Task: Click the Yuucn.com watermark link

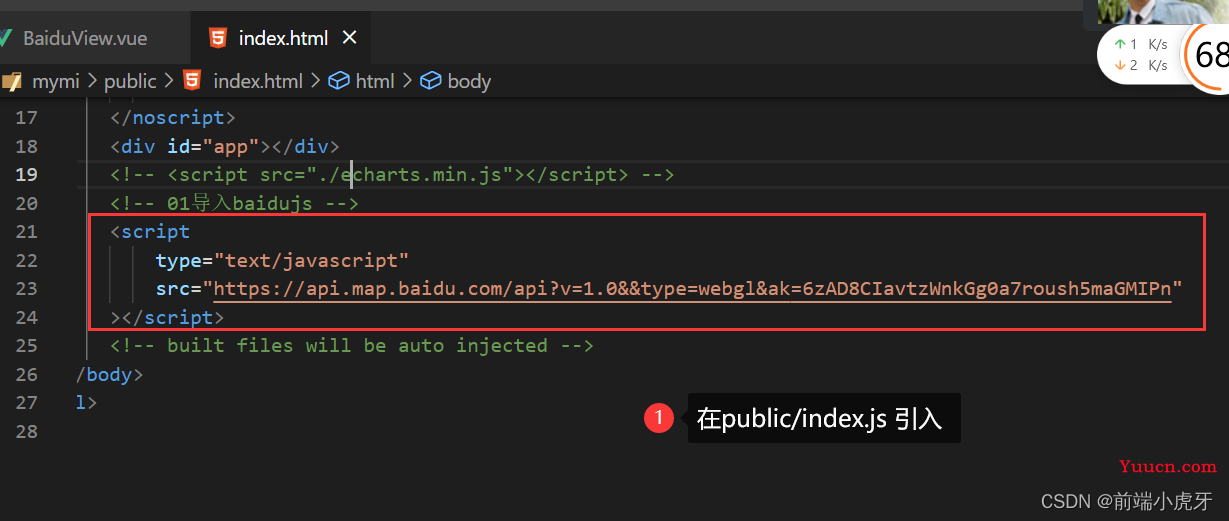Action: point(1168,466)
